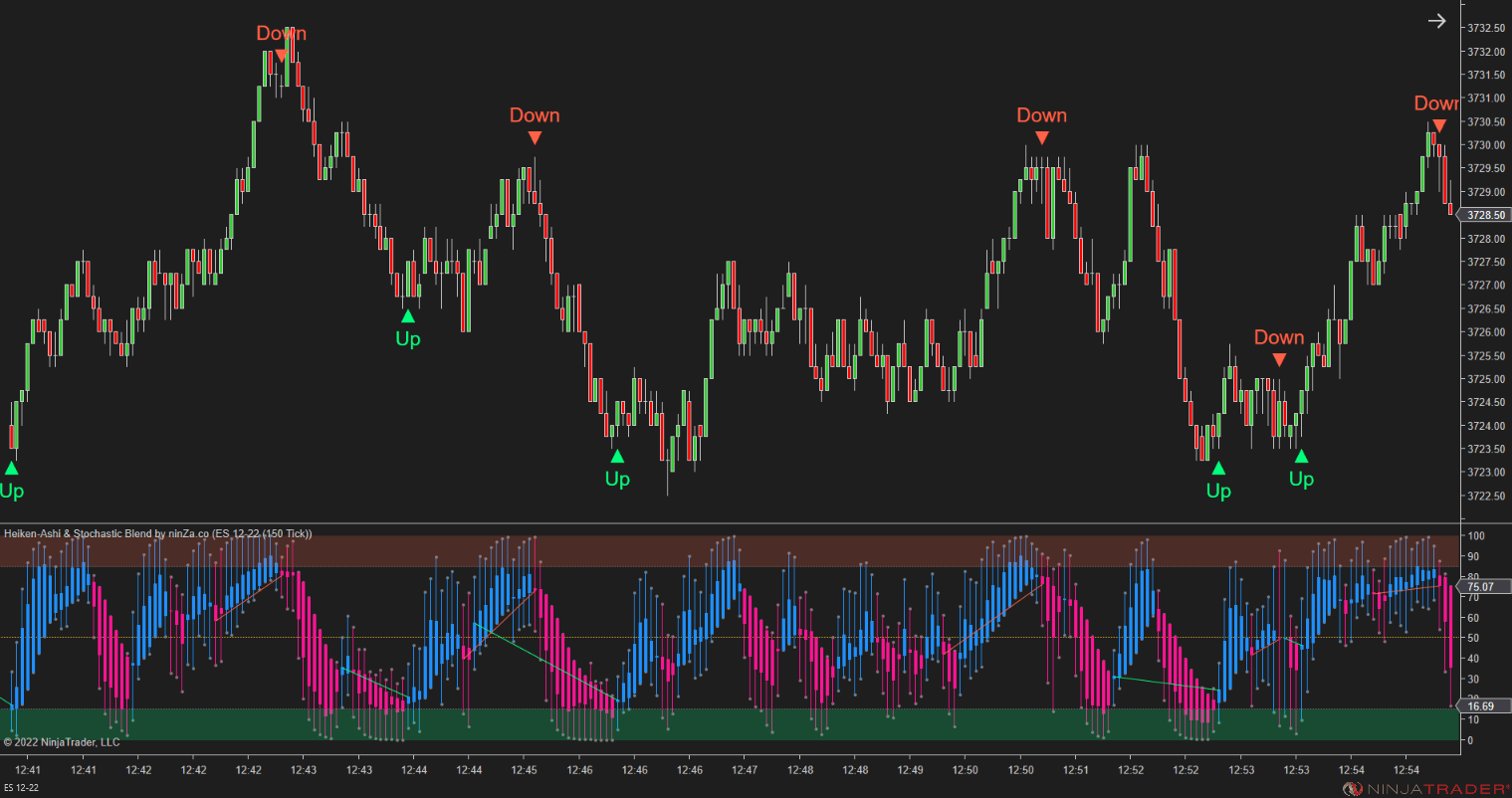Click the ES 12-22 instrument label at bottom

point(21,788)
